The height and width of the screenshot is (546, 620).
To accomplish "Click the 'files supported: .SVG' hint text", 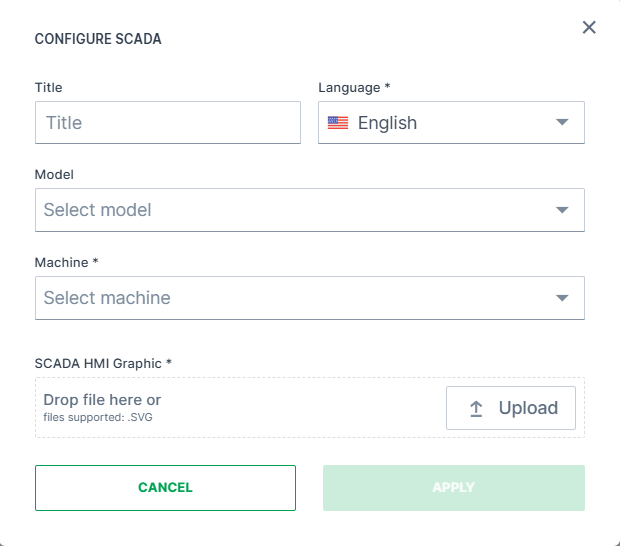I will click(x=98, y=417).
